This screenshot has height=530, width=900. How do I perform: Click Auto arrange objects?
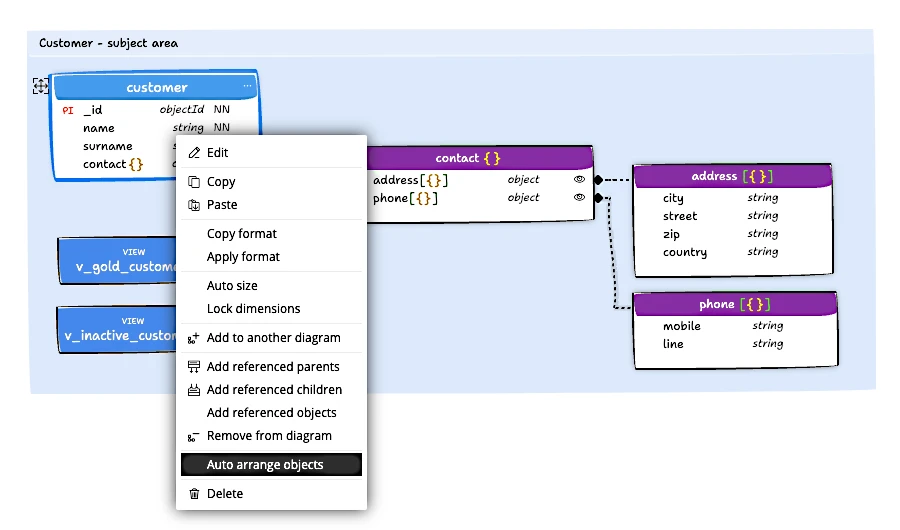click(x=271, y=465)
